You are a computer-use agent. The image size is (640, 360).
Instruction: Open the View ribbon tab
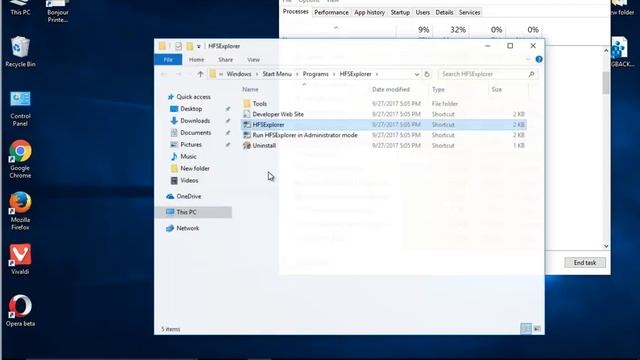click(253, 60)
